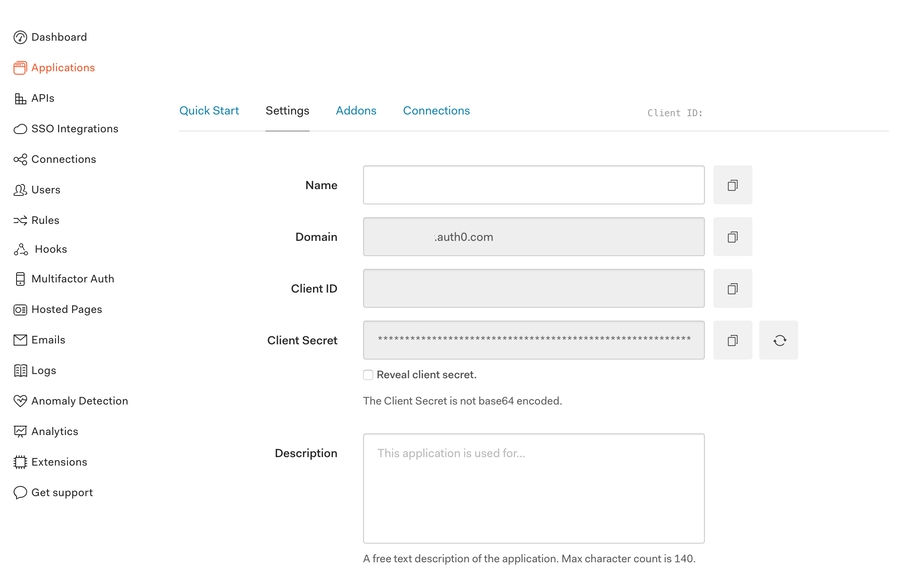Switch to the Quick Start tab
The image size is (900, 575).
[x=209, y=111]
